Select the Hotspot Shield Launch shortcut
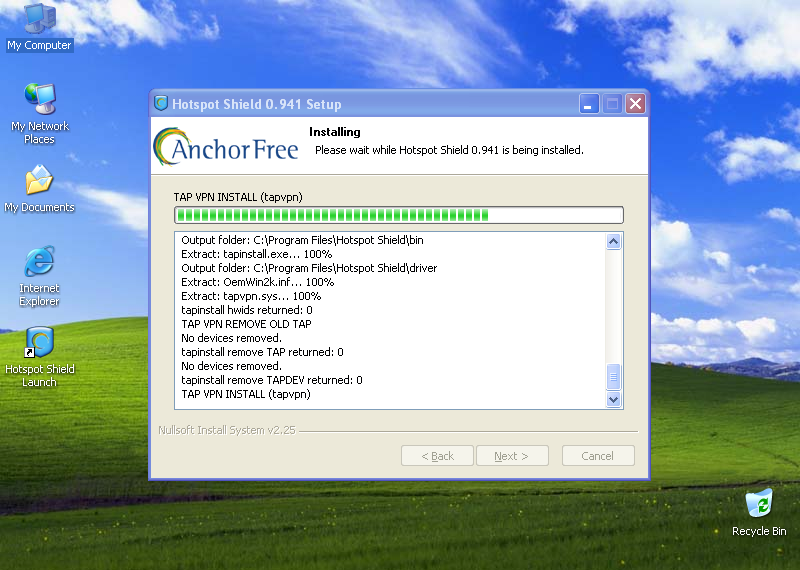The image size is (800, 570). [40, 357]
